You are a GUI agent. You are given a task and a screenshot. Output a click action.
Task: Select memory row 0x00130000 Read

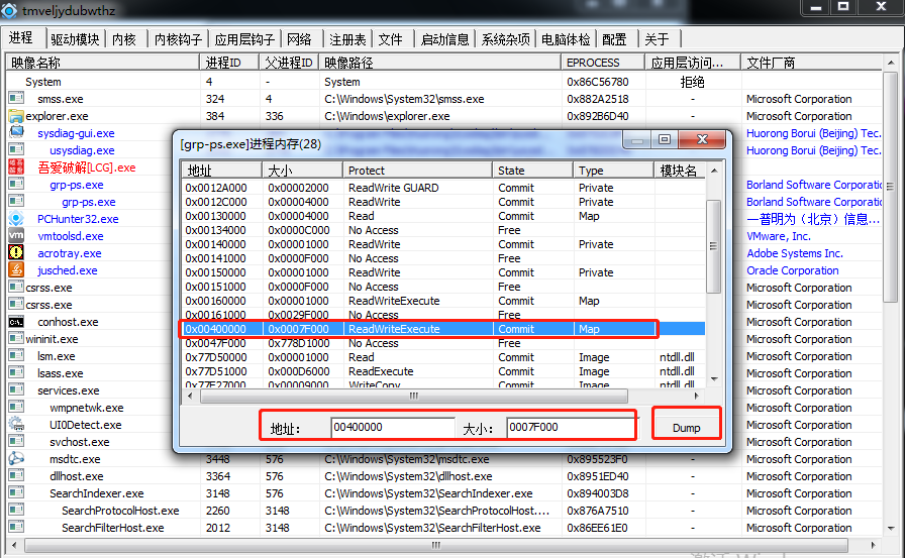coord(443,216)
